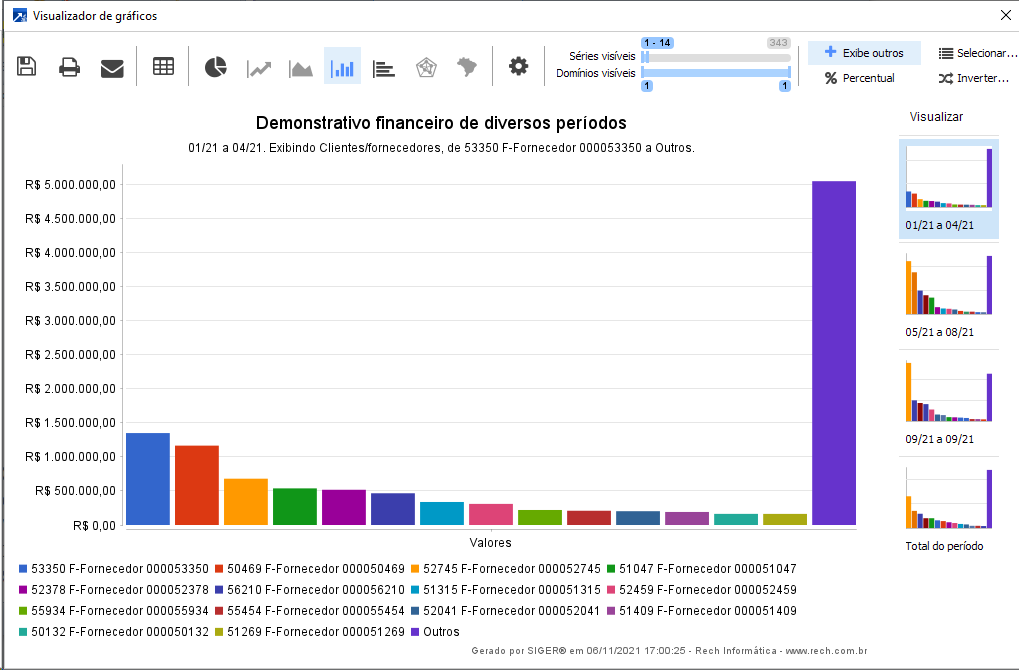Select the horizontal bar chart type
1019x670 pixels.
pyautogui.click(x=383, y=67)
